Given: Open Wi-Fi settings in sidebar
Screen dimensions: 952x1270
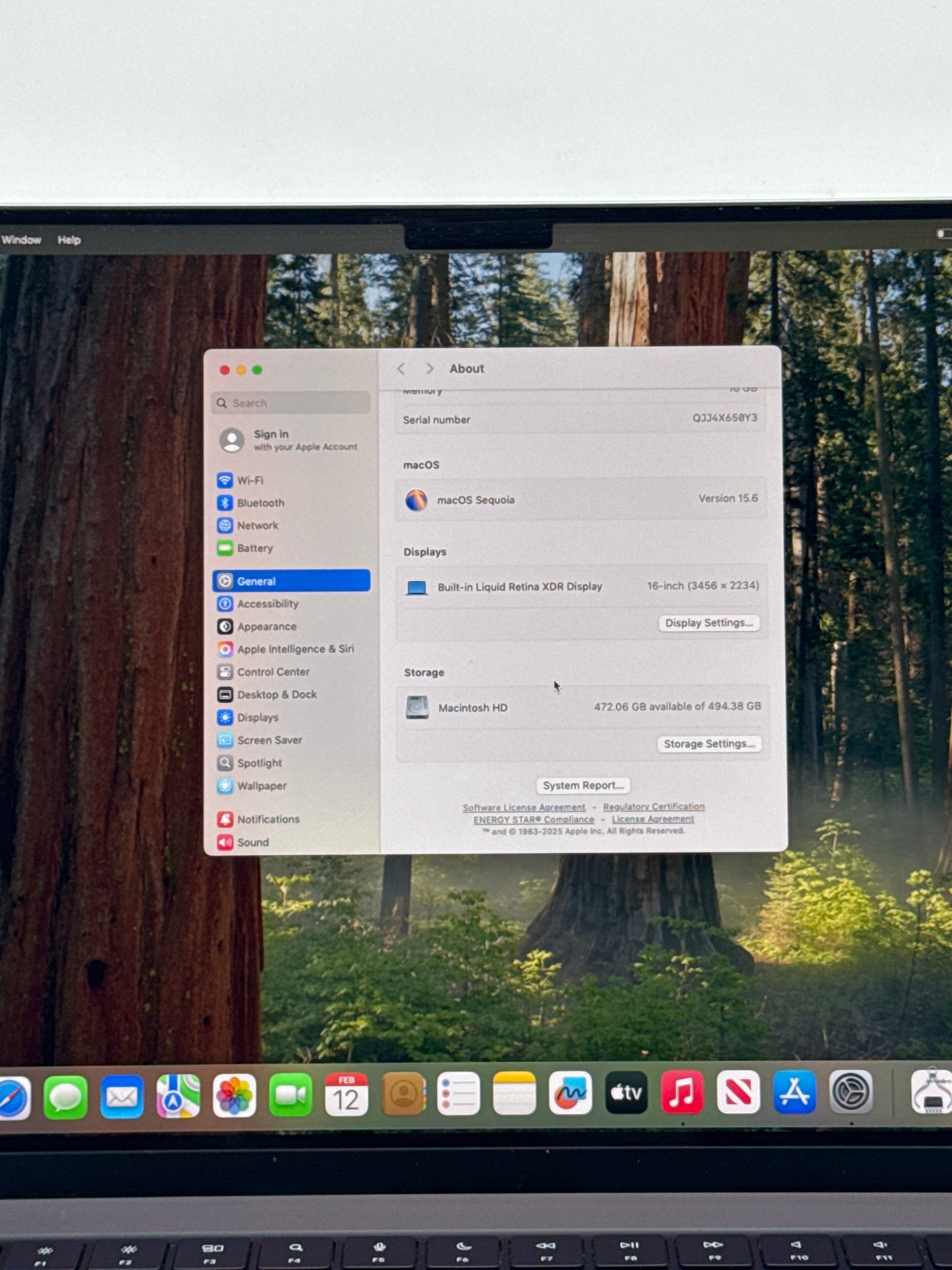Looking at the screenshot, I should pyautogui.click(x=249, y=480).
